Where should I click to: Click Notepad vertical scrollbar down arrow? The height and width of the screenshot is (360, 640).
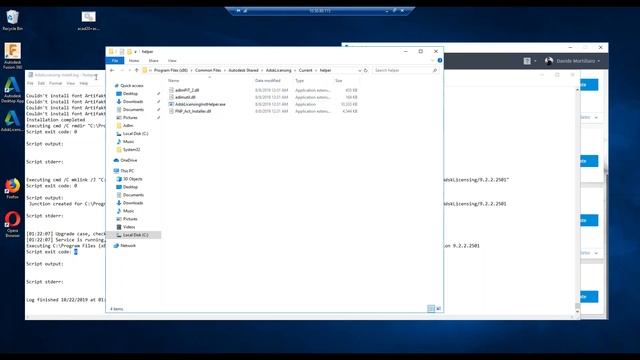pyautogui.click(x=577, y=312)
